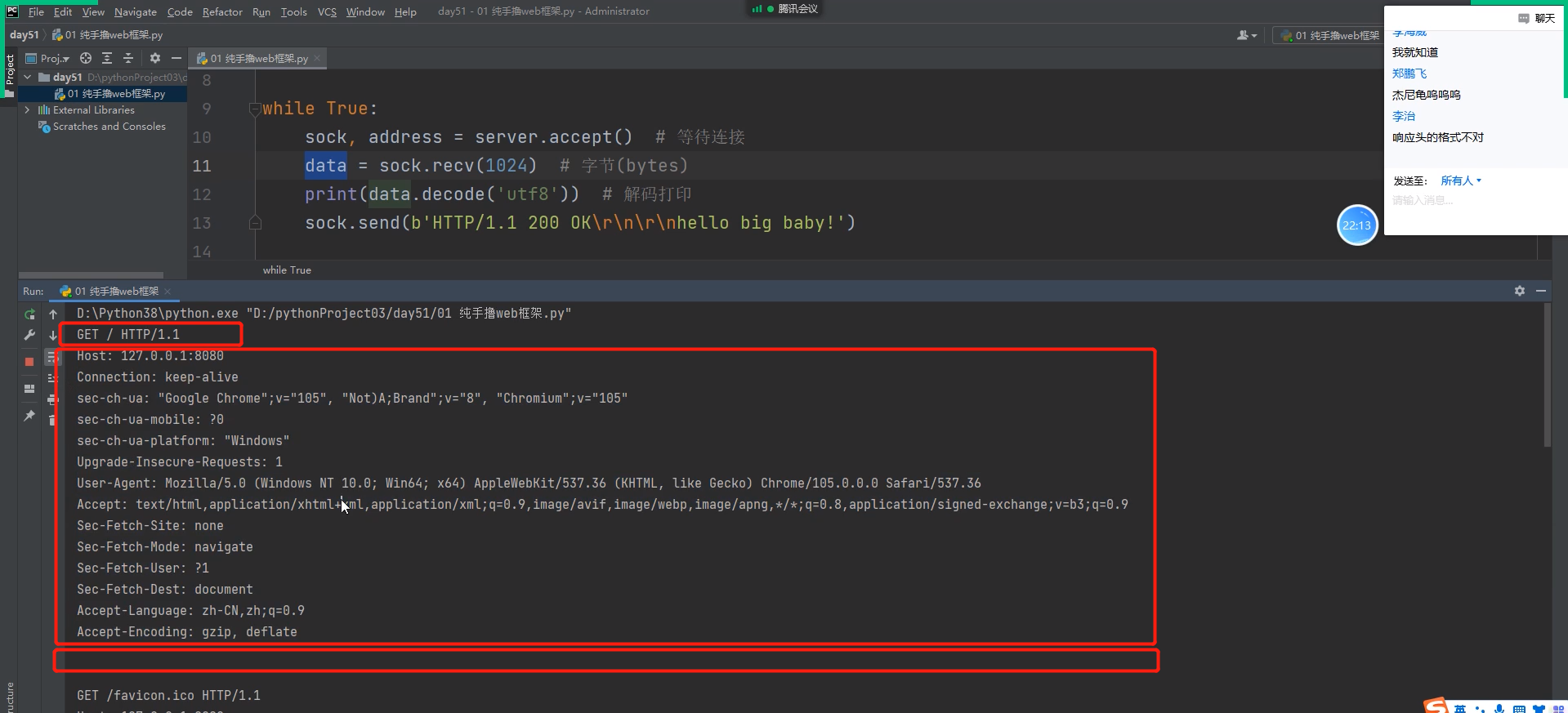Screen dimensions: 1568x713
Task: Click line number 12 in the gutter
Action: [x=202, y=194]
